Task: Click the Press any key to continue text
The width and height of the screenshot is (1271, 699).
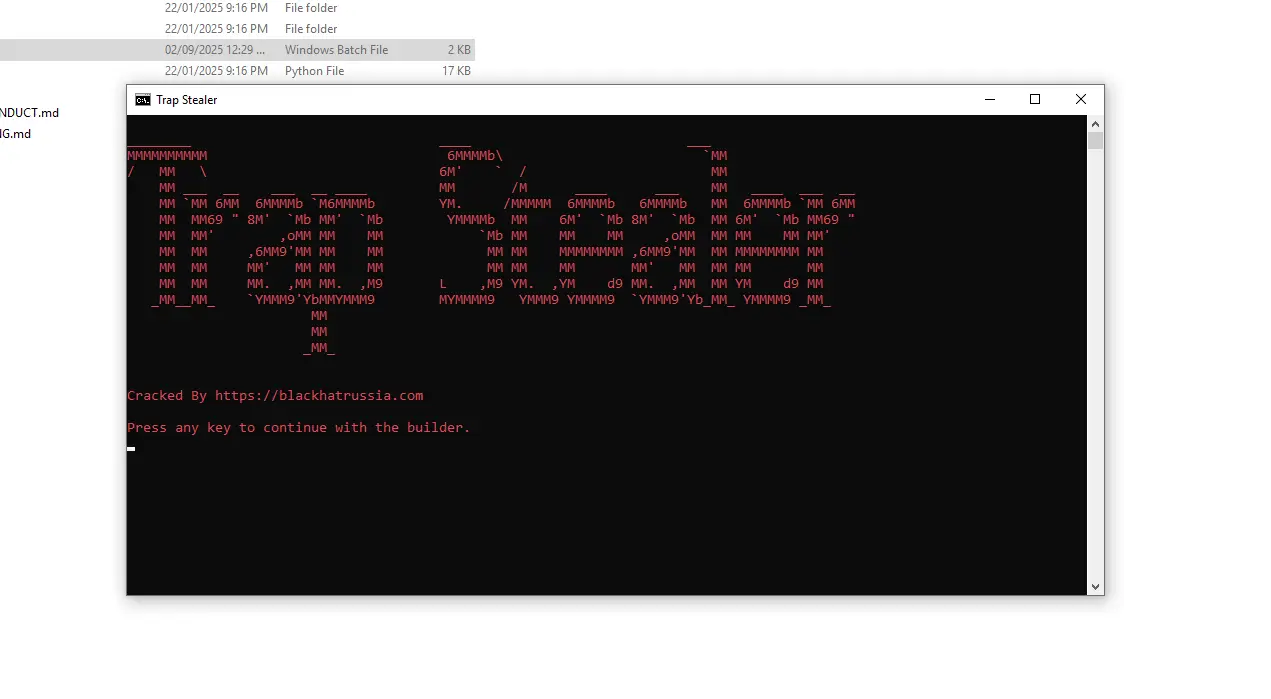Action: 298,427
